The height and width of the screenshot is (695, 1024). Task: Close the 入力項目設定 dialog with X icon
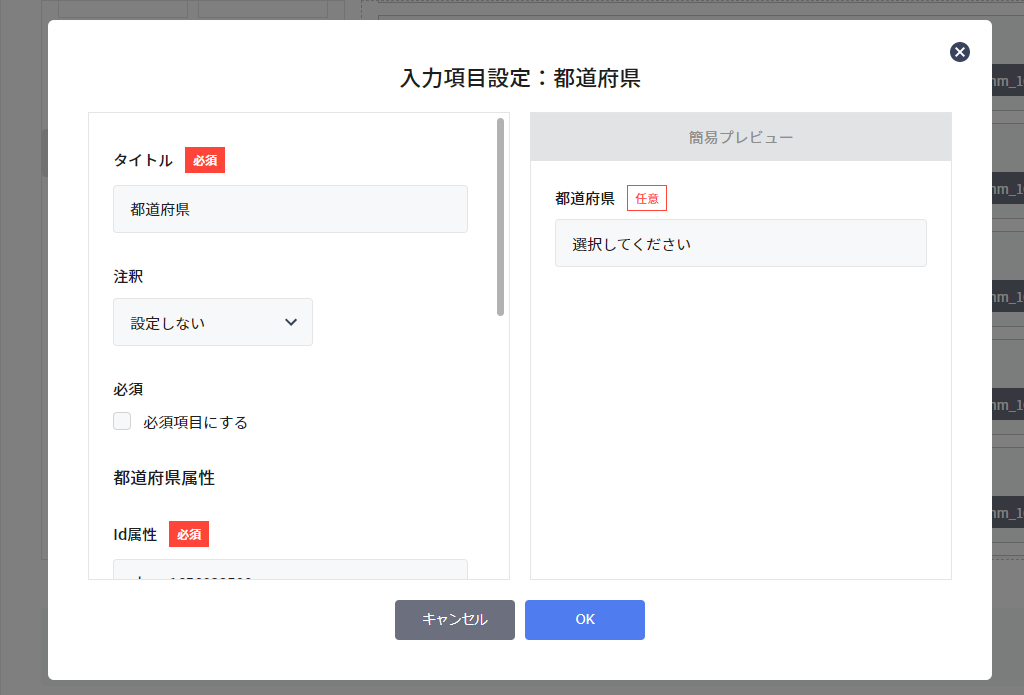[959, 53]
